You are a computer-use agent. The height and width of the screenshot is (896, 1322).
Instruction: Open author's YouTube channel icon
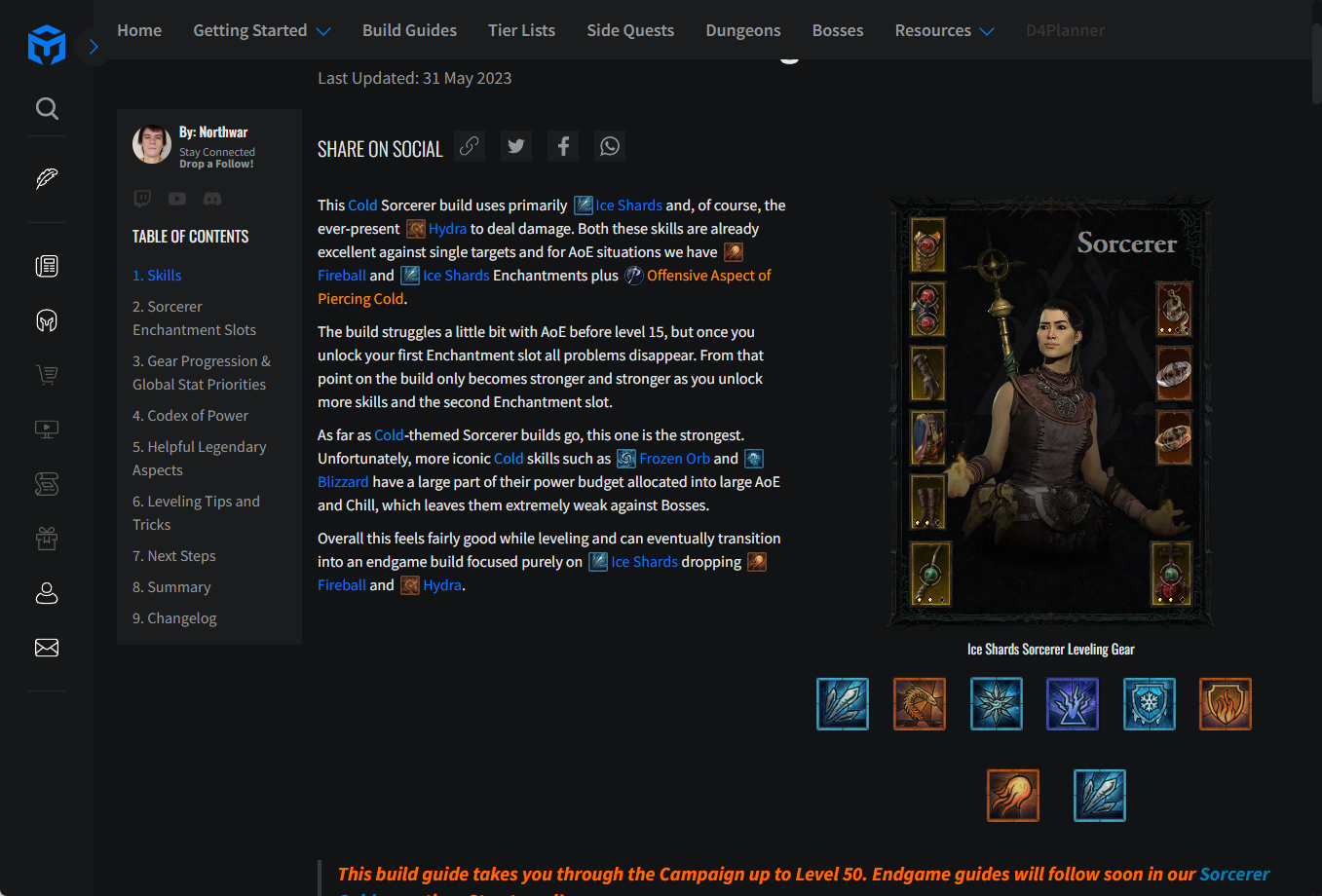[x=177, y=199]
